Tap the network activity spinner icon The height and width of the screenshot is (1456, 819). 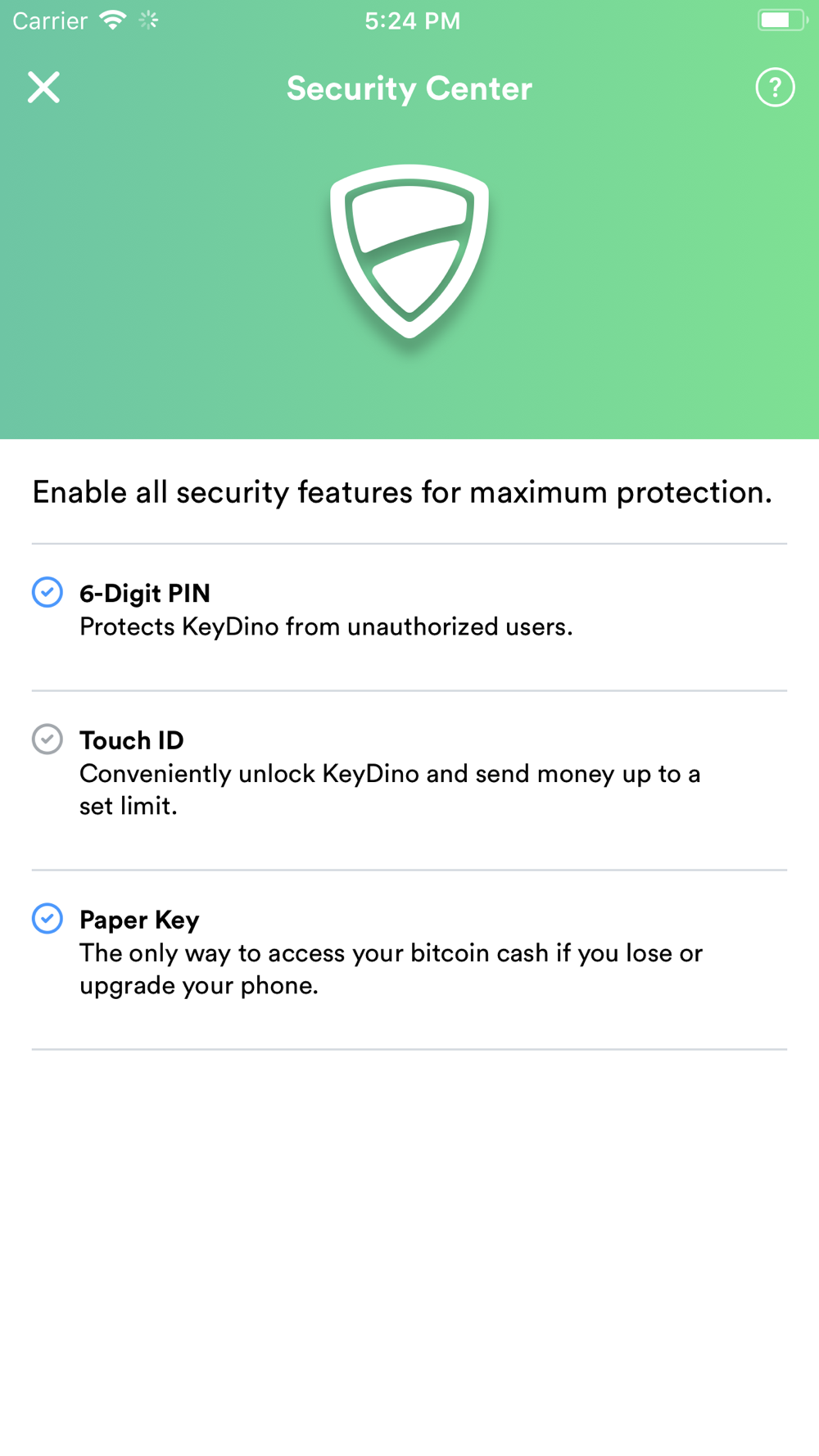(x=148, y=20)
